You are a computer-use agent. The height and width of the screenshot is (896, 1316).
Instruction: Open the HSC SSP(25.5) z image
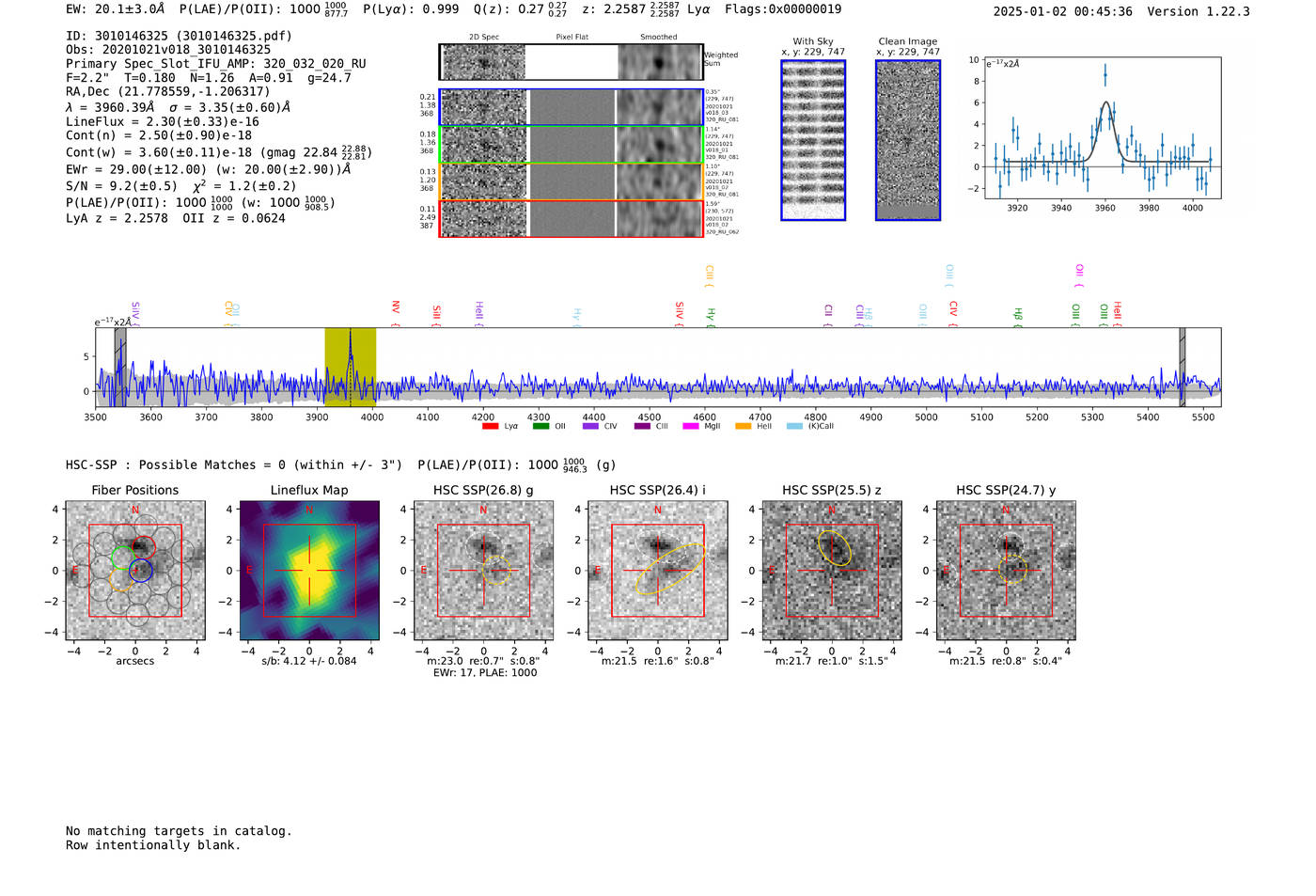pyautogui.click(x=832, y=570)
